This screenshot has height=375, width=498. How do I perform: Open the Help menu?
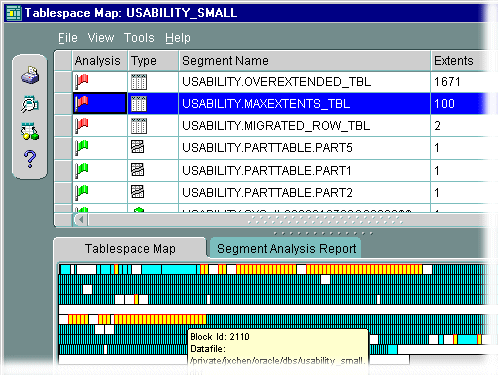pyautogui.click(x=178, y=38)
